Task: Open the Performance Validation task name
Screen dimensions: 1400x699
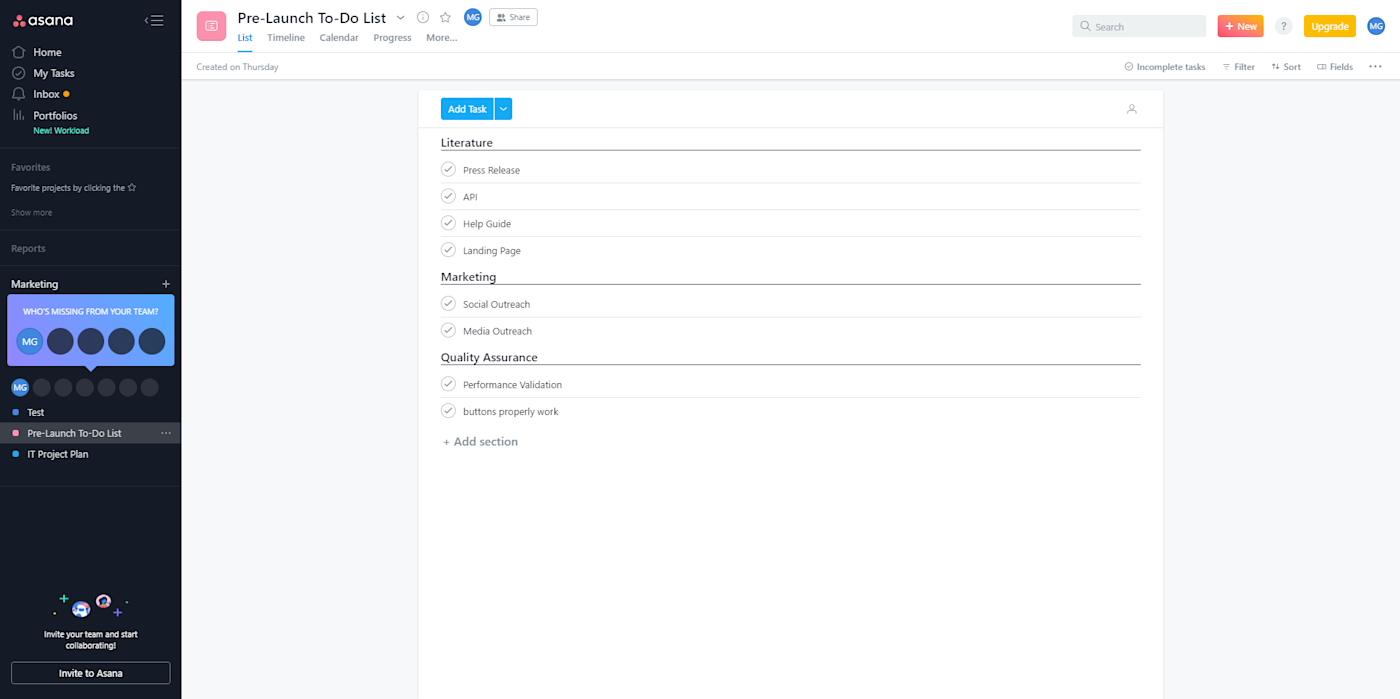Action: [512, 385]
